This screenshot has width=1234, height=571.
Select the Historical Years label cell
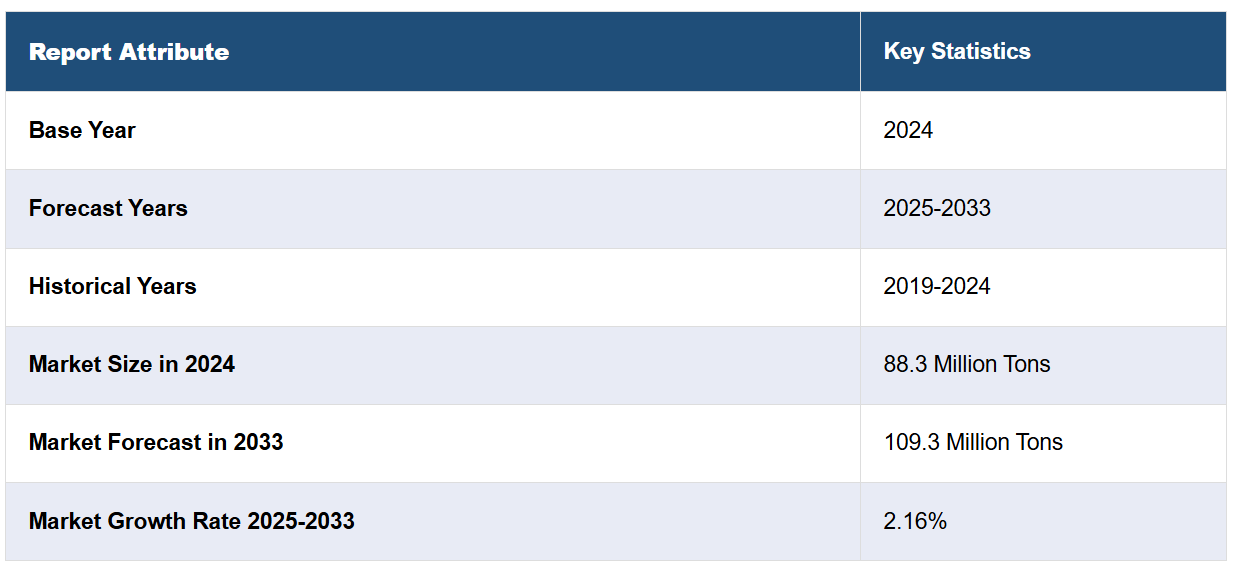click(112, 286)
